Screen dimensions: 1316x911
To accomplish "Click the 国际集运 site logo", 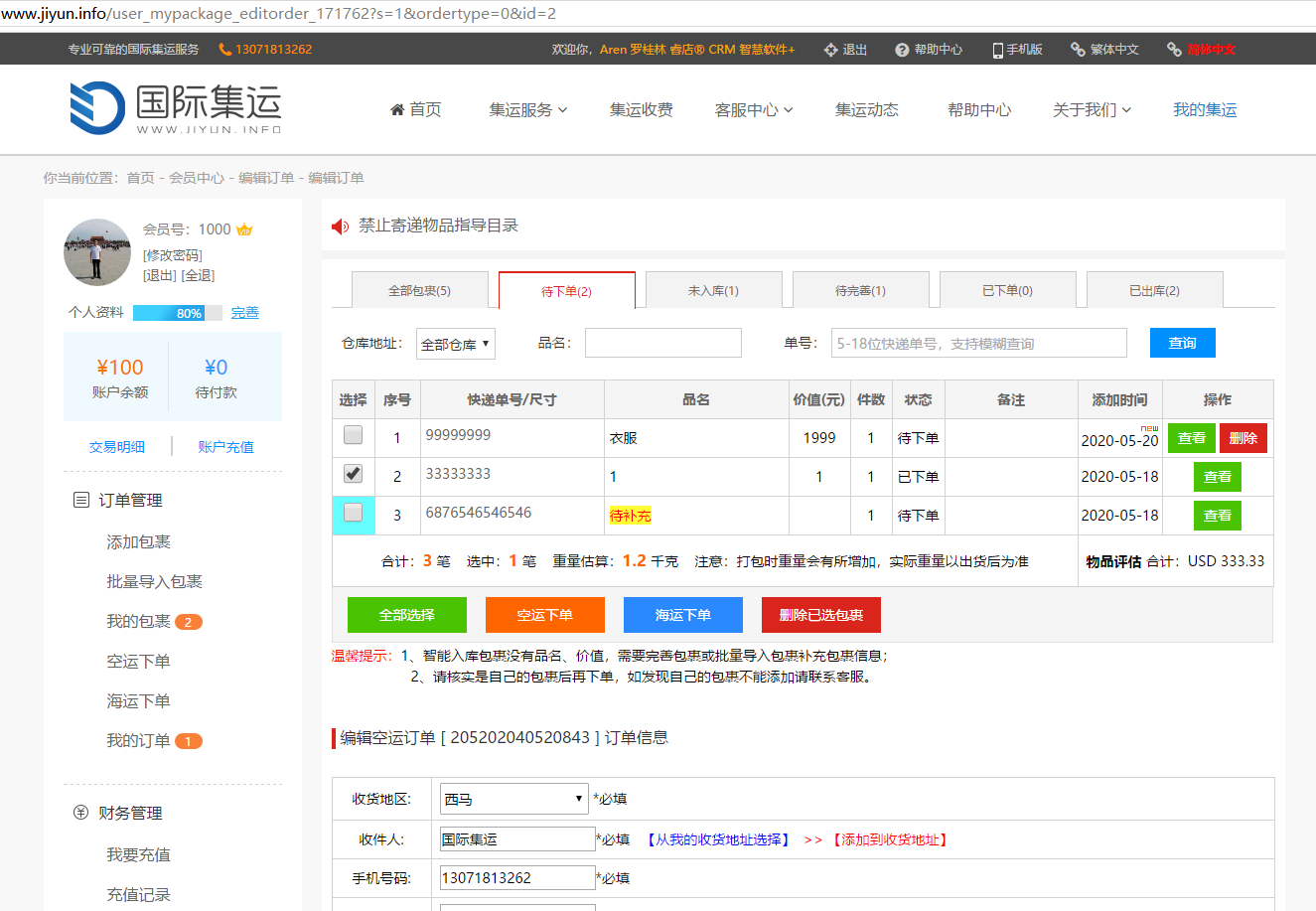I will [175, 108].
